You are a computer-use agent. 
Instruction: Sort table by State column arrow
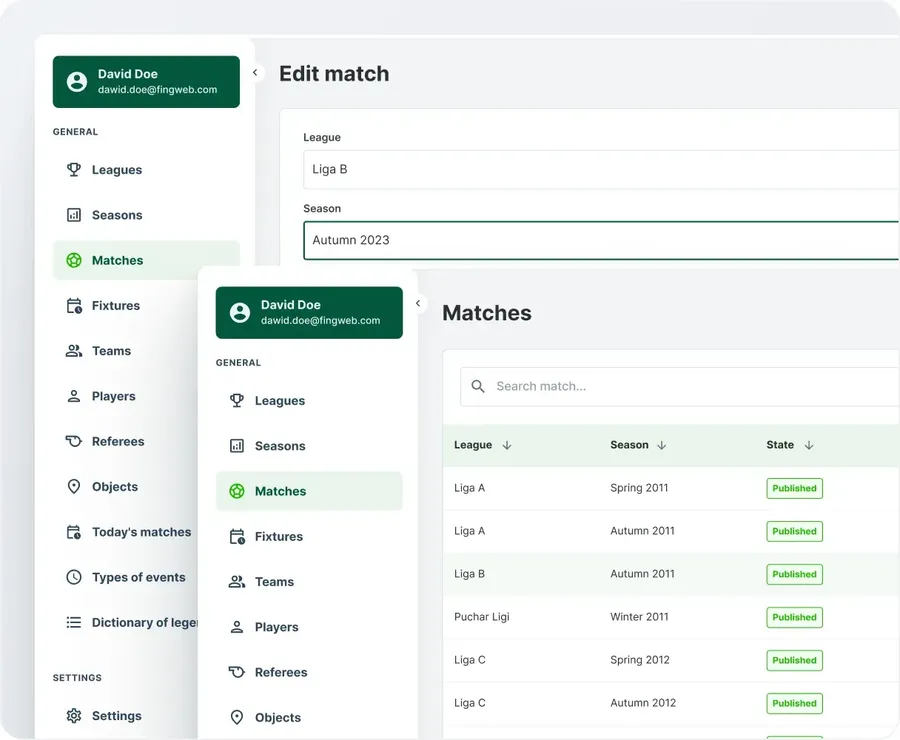coord(809,445)
